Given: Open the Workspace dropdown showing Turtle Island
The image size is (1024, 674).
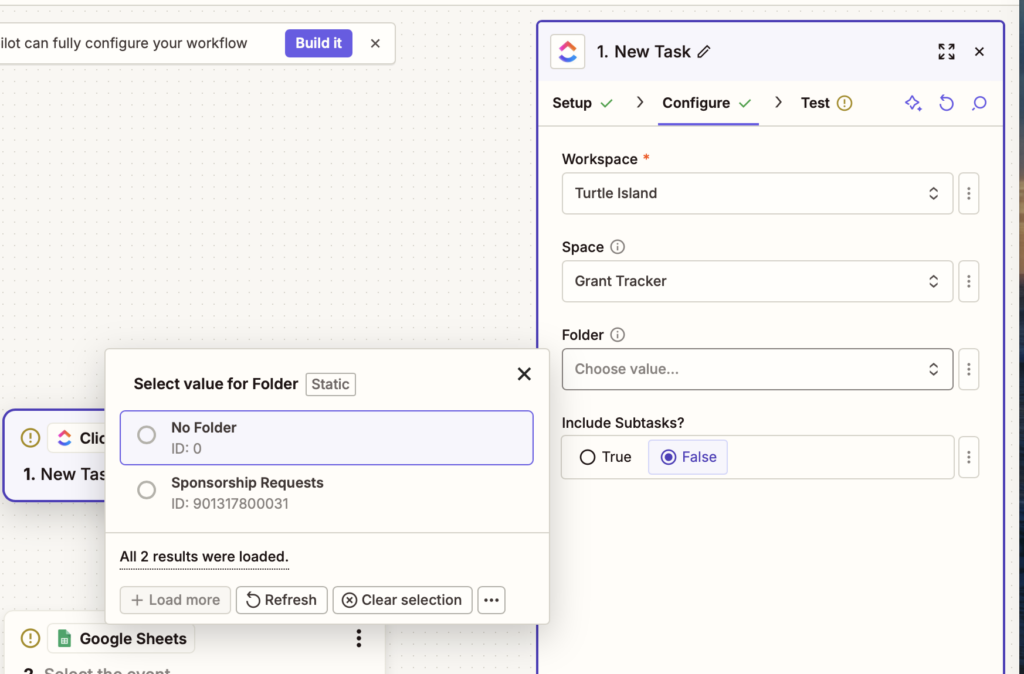Looking at the screenshot, I should (757, 193).
